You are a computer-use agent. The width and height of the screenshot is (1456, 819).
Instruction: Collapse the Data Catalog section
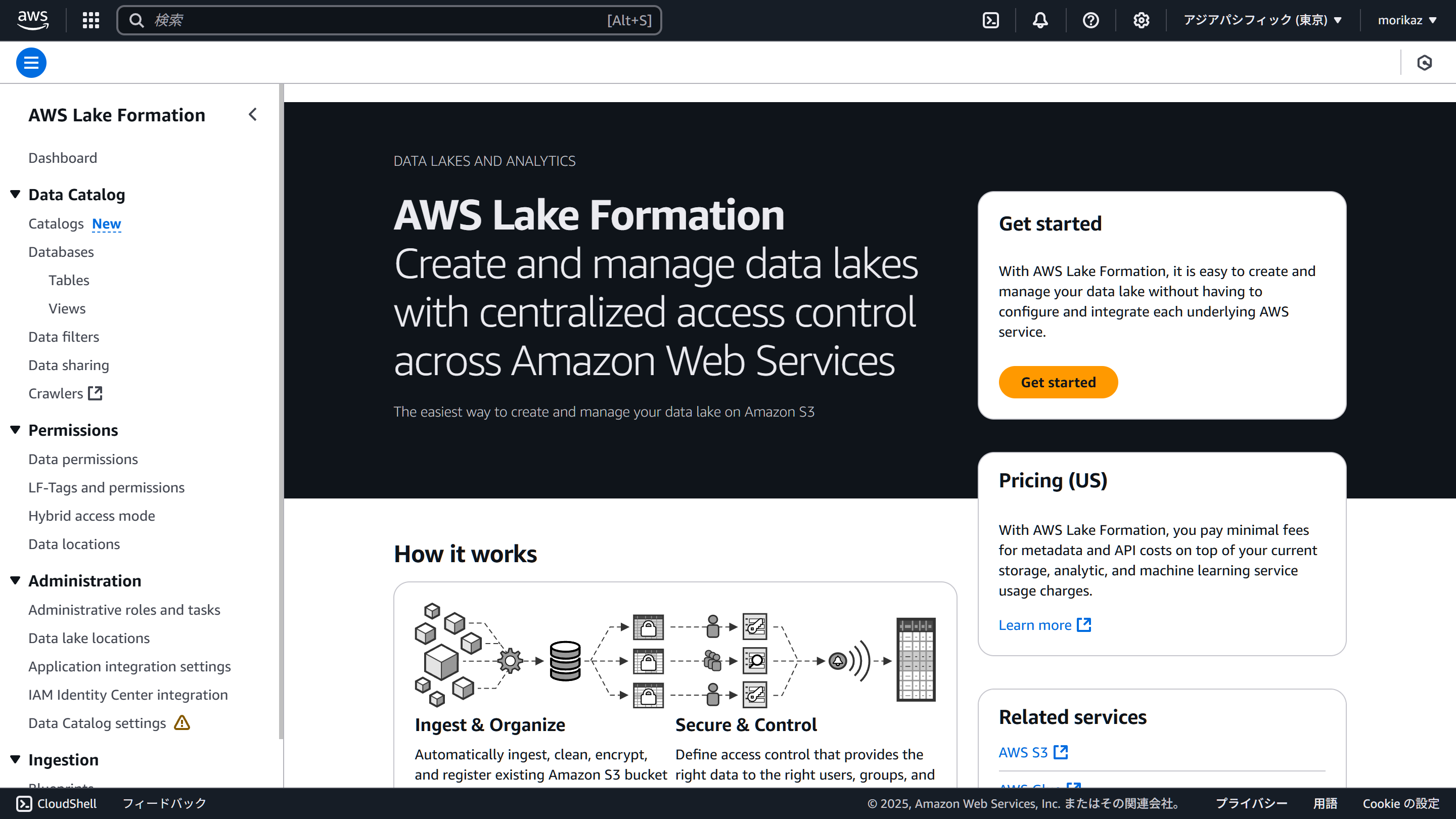tap(15, 195)
